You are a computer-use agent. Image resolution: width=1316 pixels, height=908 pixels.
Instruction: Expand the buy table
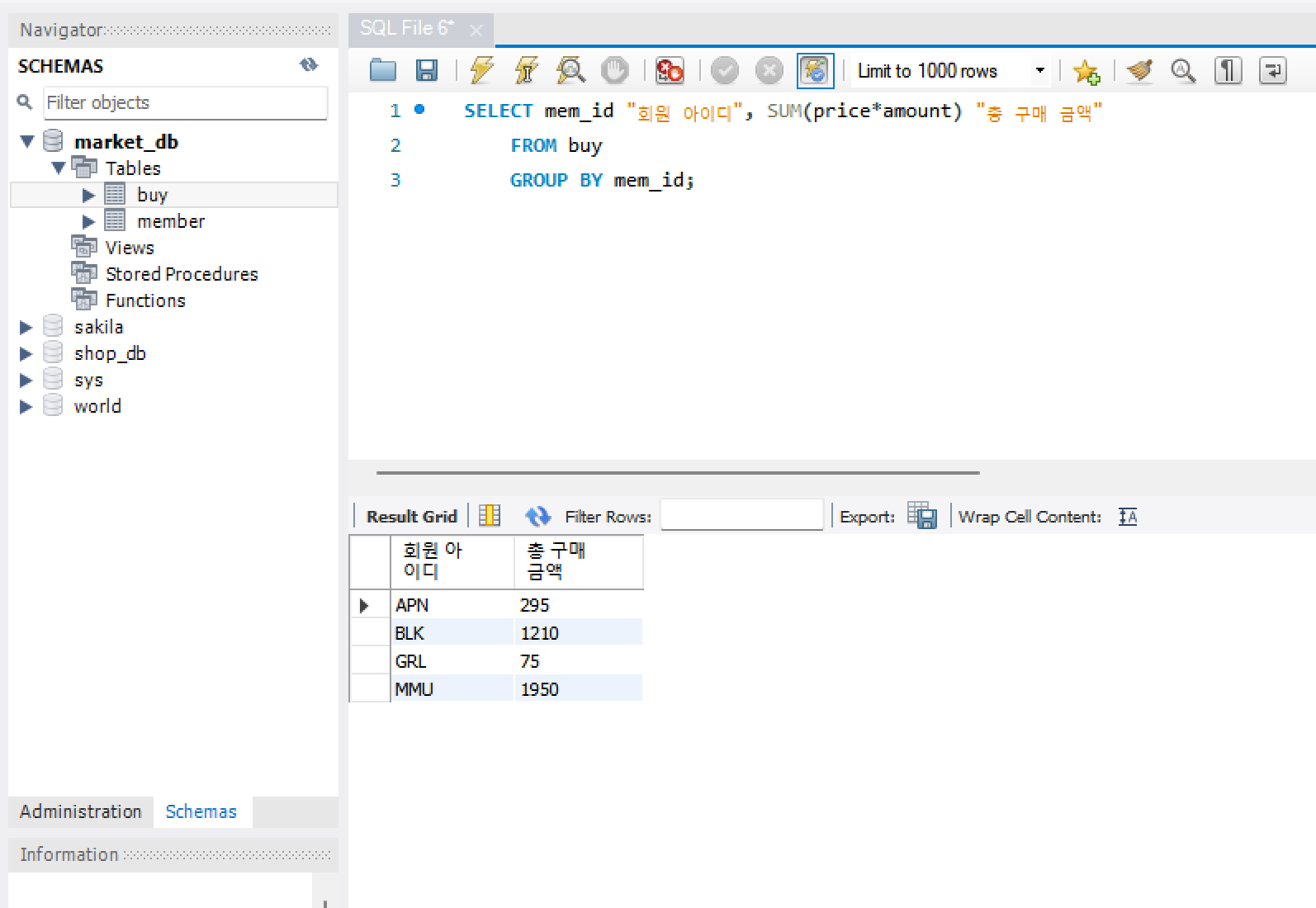click(x=88, y=195)
